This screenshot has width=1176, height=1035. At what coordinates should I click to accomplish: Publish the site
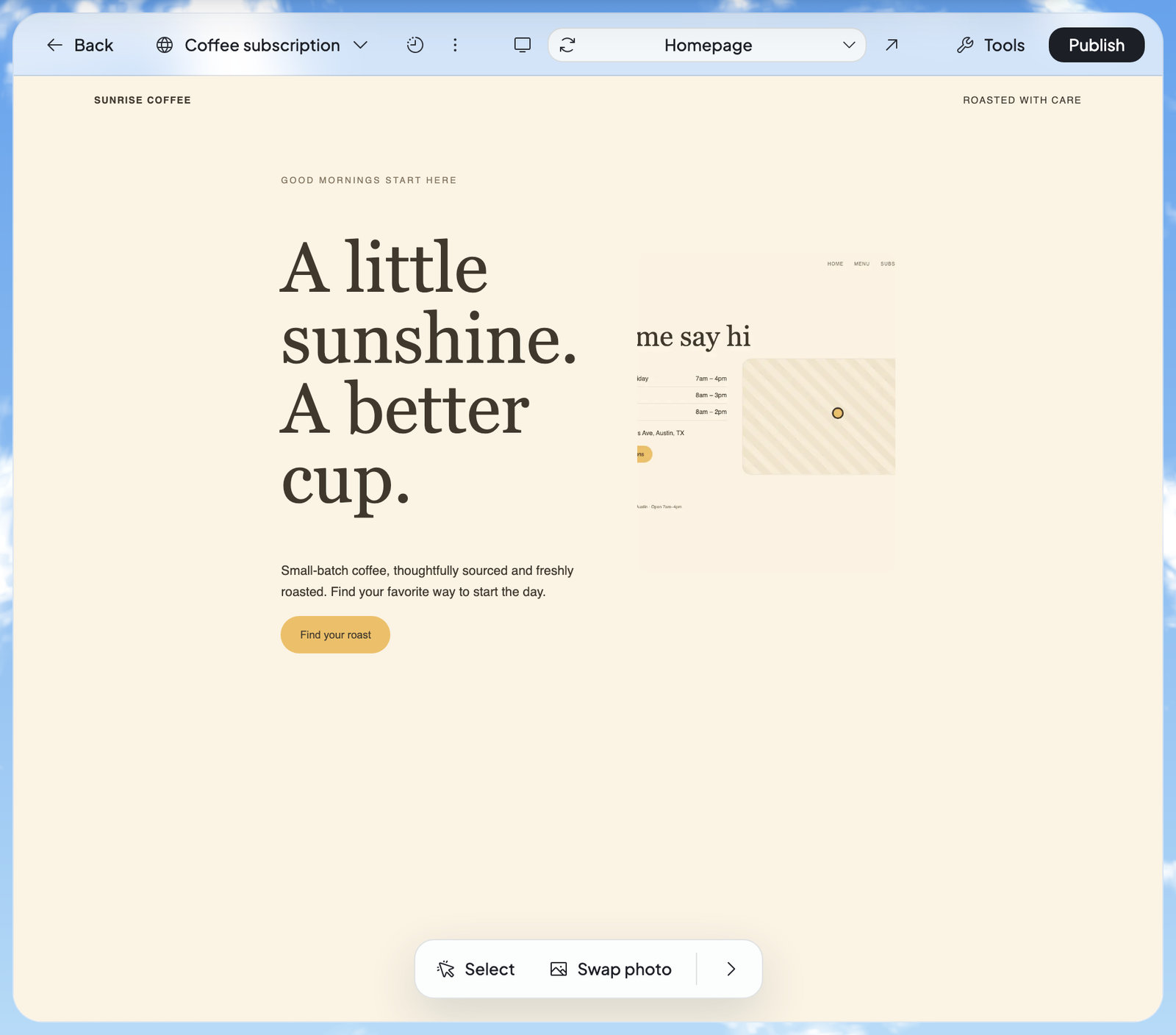click(1097, 45)
